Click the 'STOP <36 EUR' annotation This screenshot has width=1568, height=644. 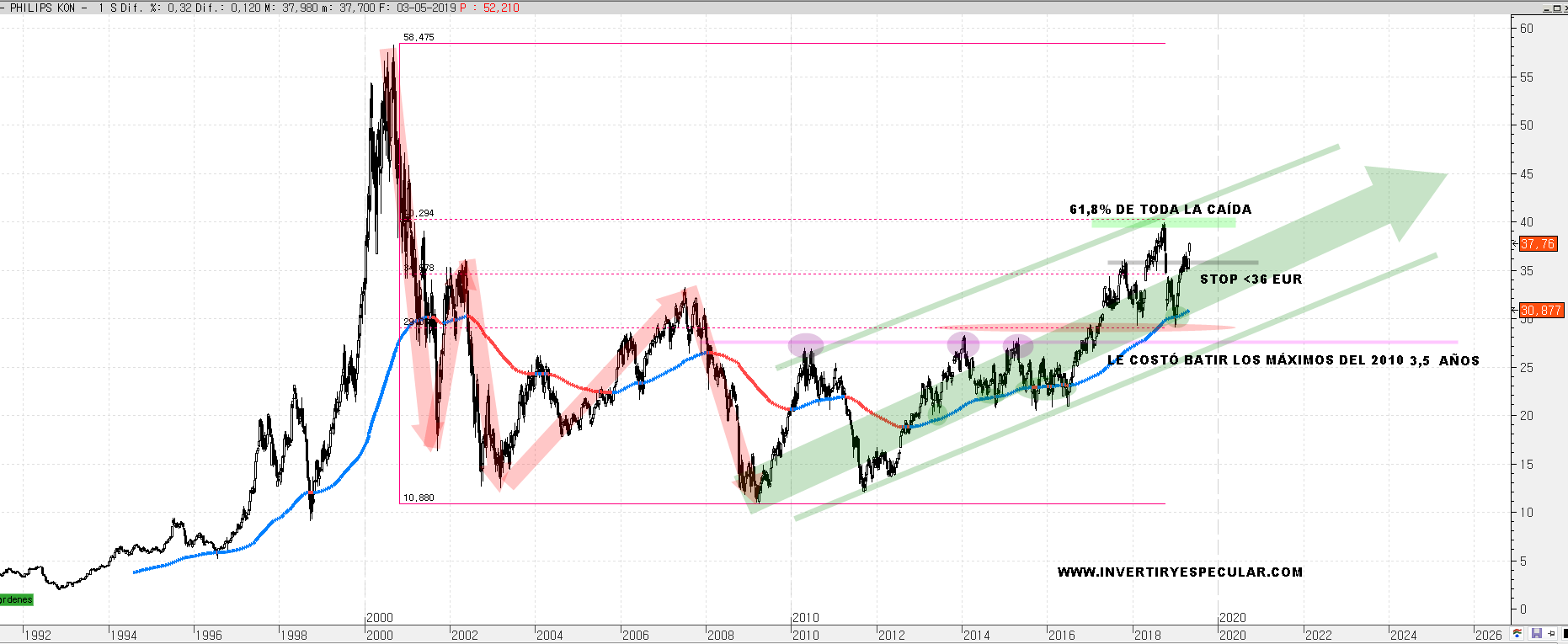coord(1251,279)
